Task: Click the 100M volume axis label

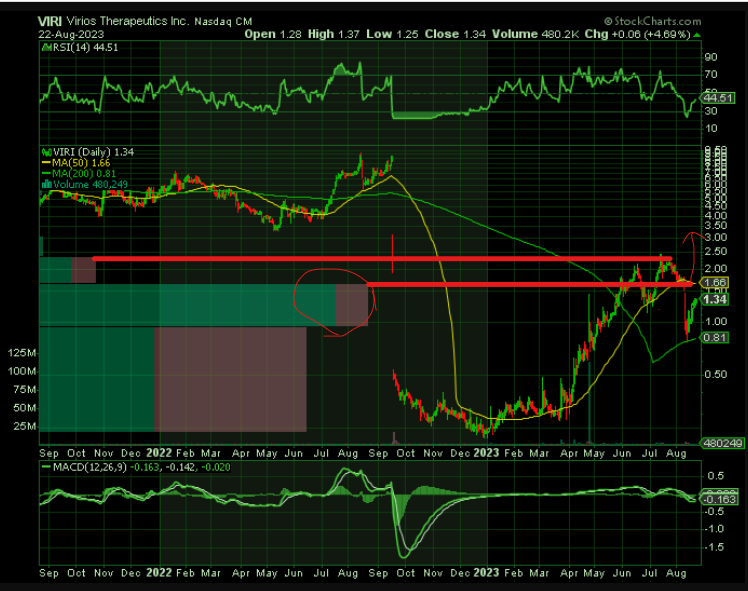Action: pos(21,371)
